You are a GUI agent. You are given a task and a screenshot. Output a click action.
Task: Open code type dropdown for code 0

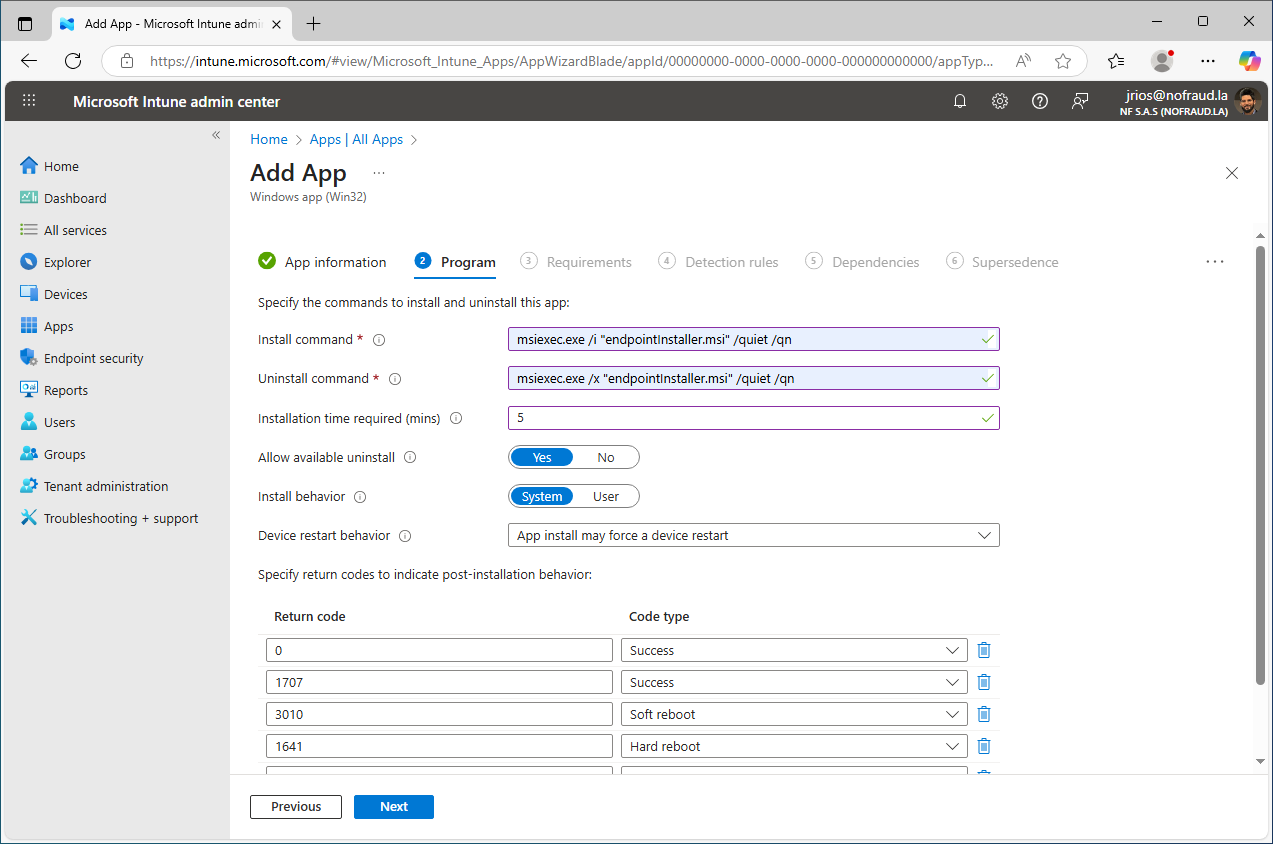(794, 650)
